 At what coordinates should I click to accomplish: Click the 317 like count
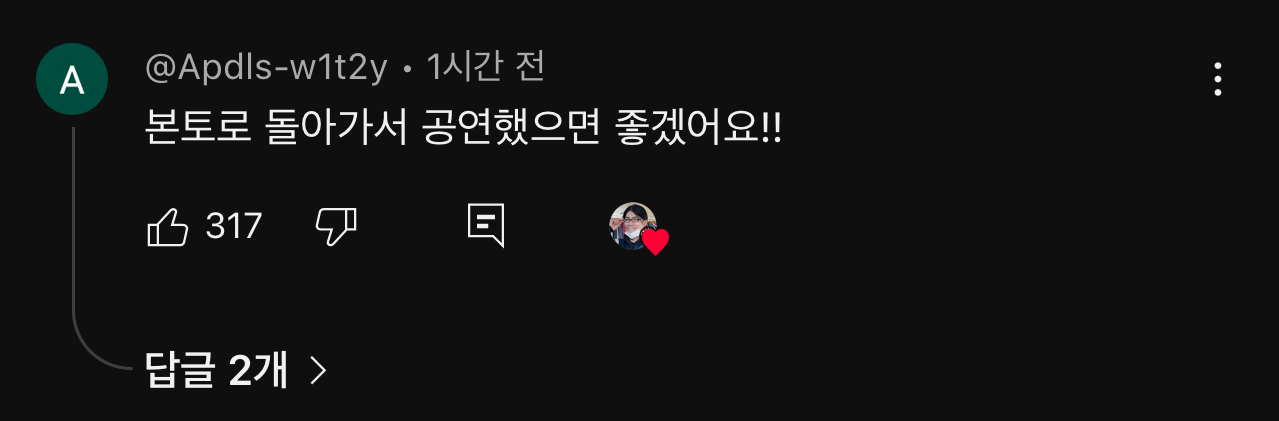[234, 227]
